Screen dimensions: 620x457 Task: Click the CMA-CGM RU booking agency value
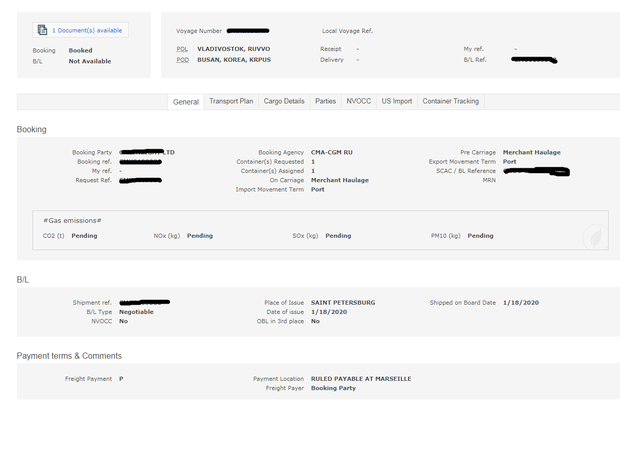pyautogui.click(x=332, y=152)
